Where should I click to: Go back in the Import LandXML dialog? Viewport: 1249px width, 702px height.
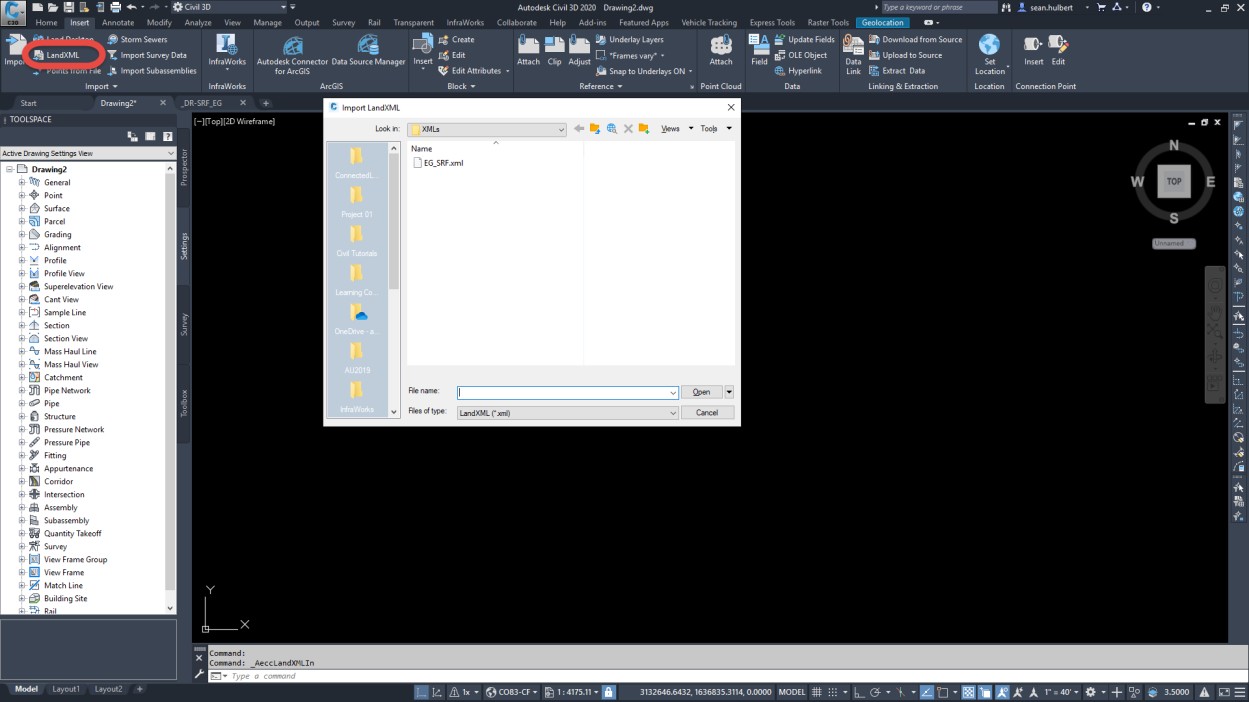578,129
